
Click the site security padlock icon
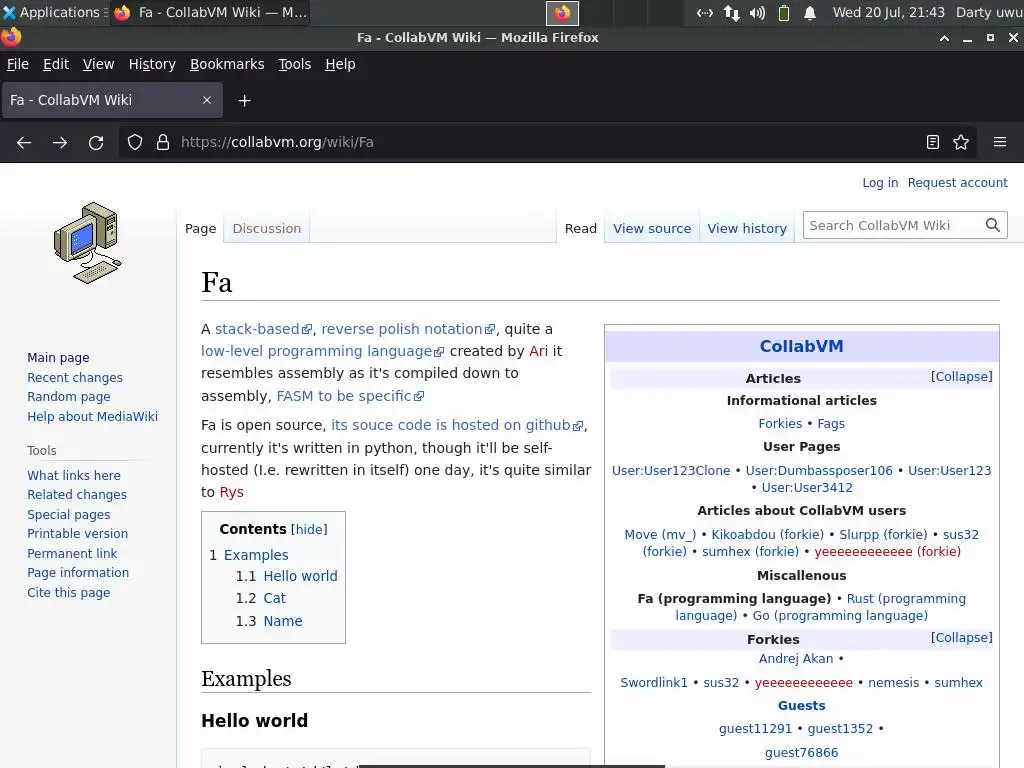coord(163,142)
